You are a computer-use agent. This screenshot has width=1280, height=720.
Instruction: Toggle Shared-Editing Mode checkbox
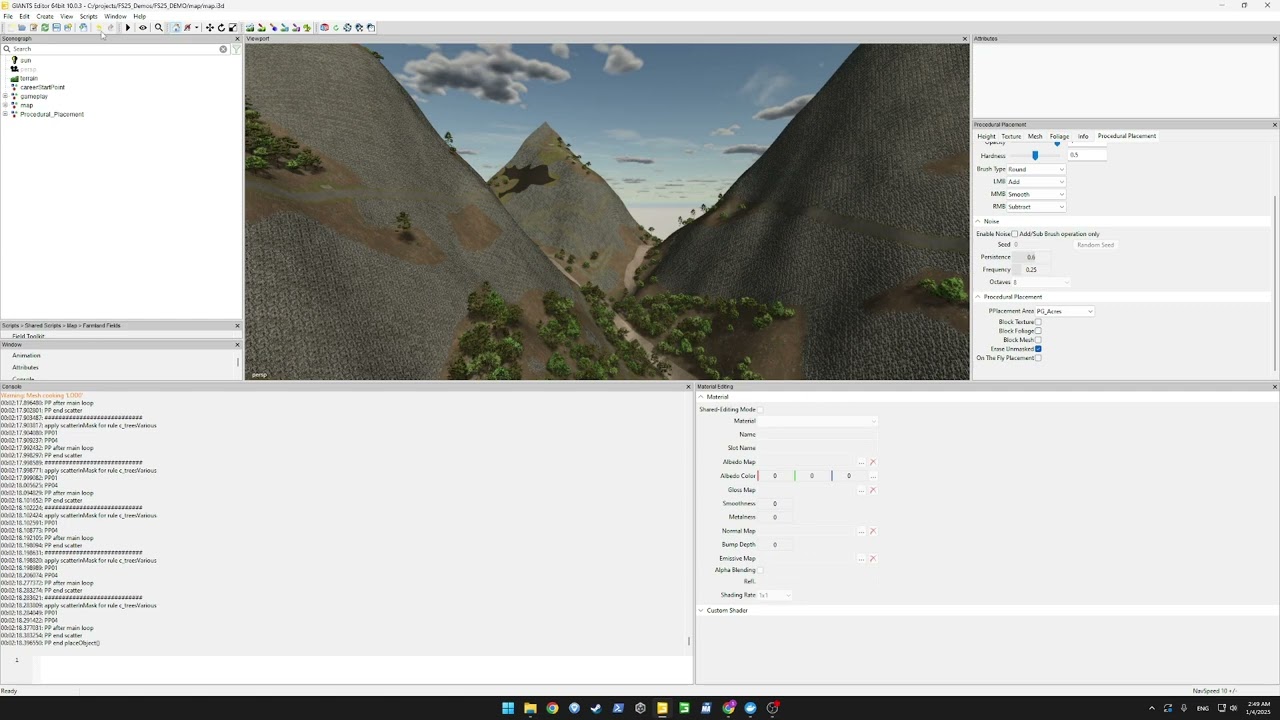760,410
